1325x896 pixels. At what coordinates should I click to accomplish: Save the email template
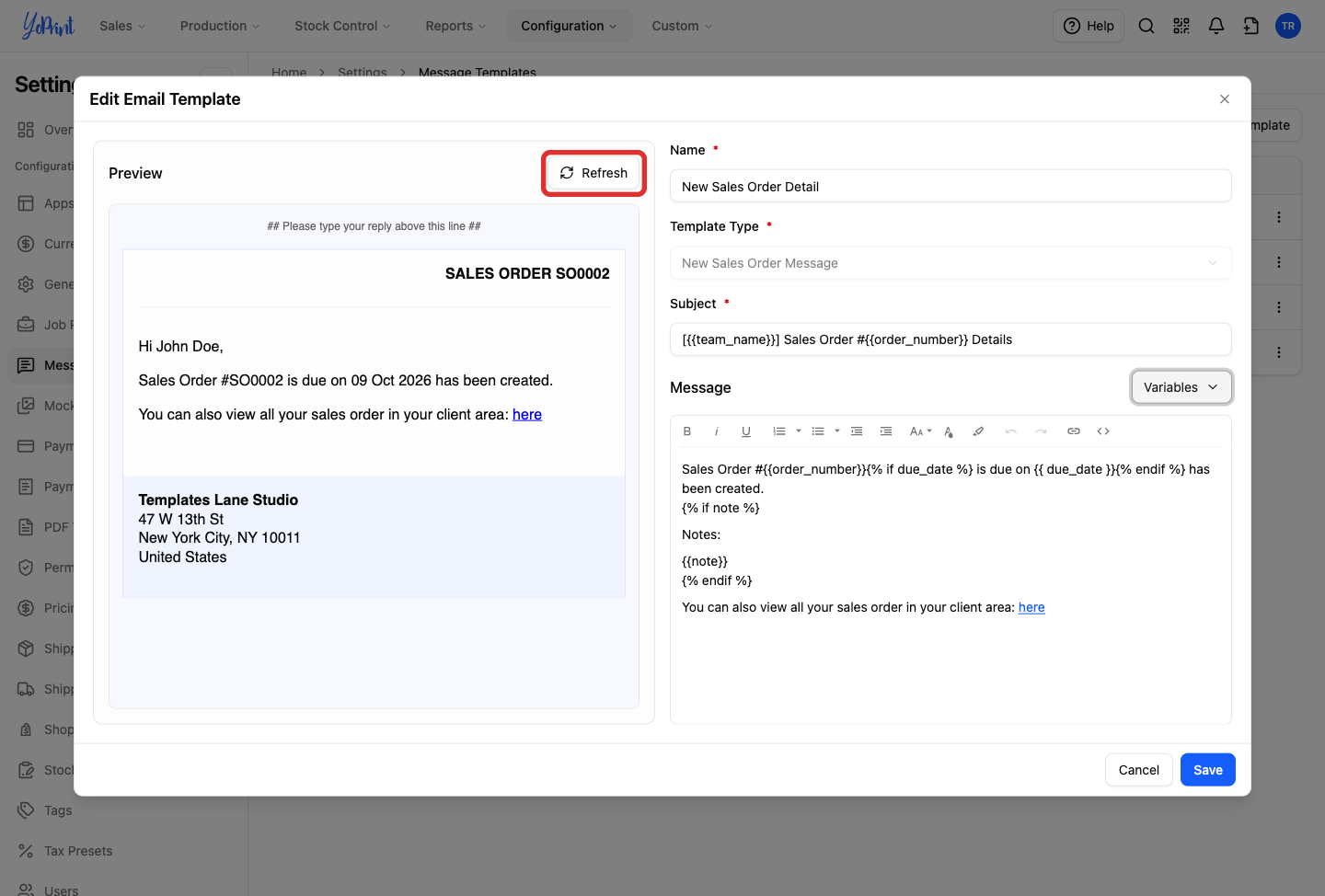tap(1208, 770)
